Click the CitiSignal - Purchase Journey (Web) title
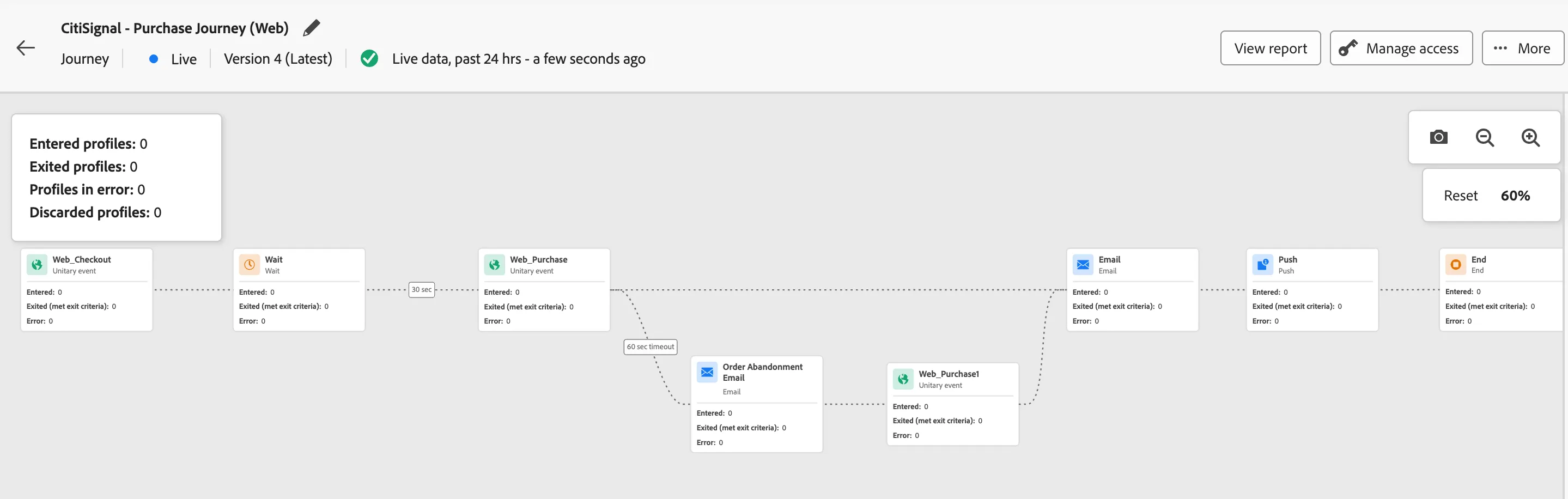The image size is (1568, 499). (x=175, y=28)
